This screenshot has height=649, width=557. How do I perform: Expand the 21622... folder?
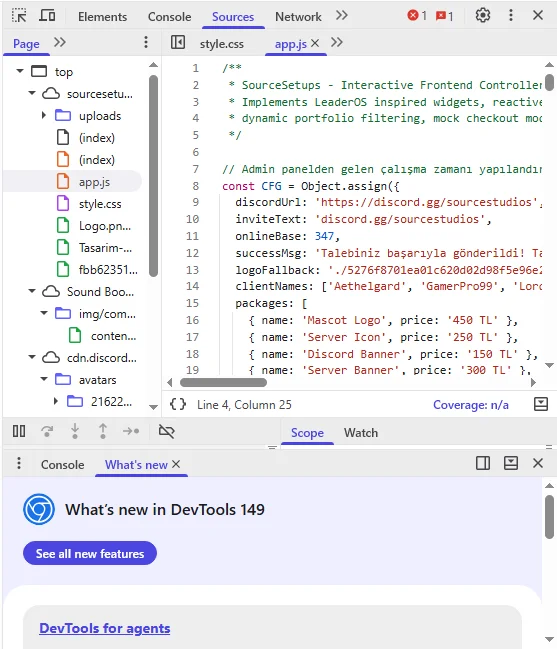(56, 401)
